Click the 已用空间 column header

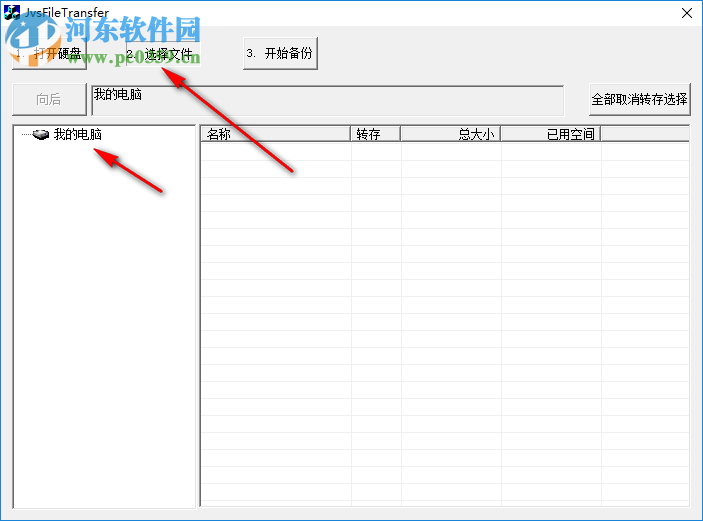click(551, 134)
